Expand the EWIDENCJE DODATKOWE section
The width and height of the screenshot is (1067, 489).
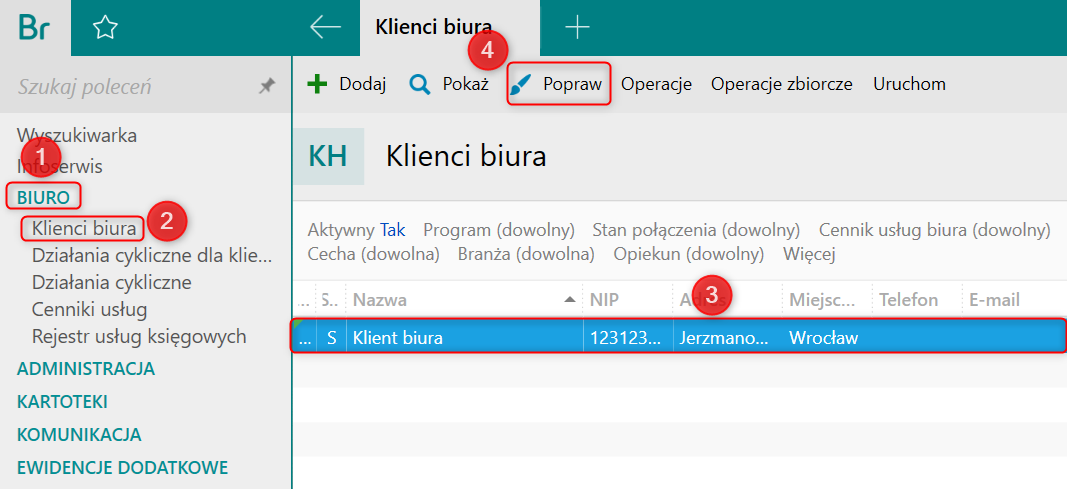point(122,467)
